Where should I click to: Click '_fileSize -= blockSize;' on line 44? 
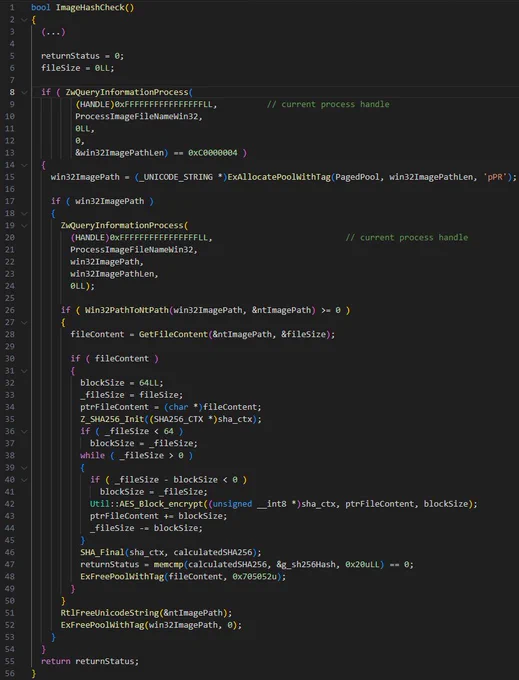click(x=146, y=528)
